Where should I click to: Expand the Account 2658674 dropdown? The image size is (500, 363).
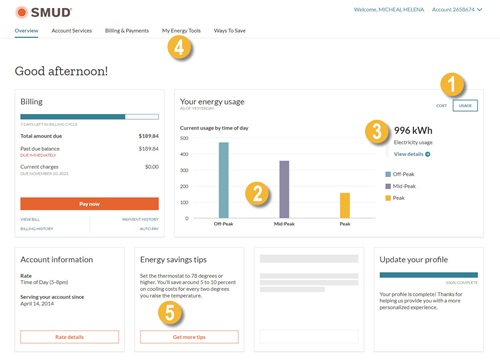point(457,10)
